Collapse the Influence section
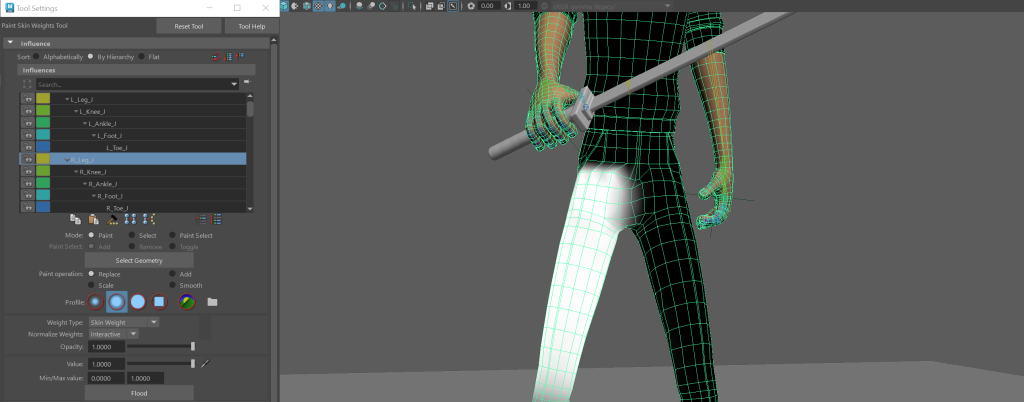Screen dimensions: 1024x402 10,43
